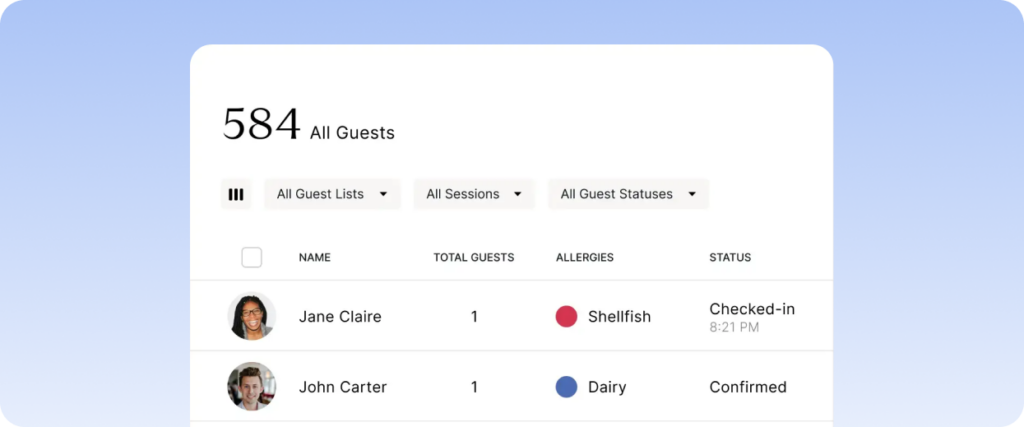Sort by the NAME column header
The height and width of the screenshot is (427, 1024).
pos(315,257)
